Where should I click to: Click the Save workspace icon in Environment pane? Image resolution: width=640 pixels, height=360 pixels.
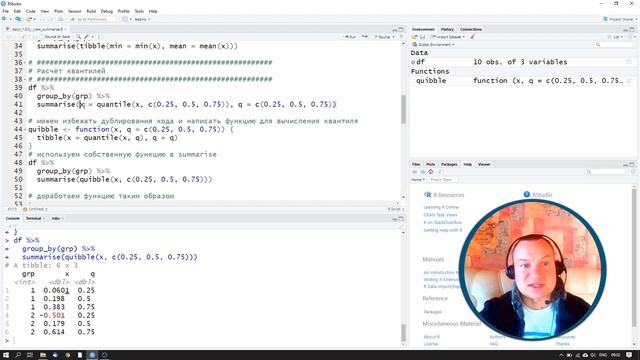[422, 37]
